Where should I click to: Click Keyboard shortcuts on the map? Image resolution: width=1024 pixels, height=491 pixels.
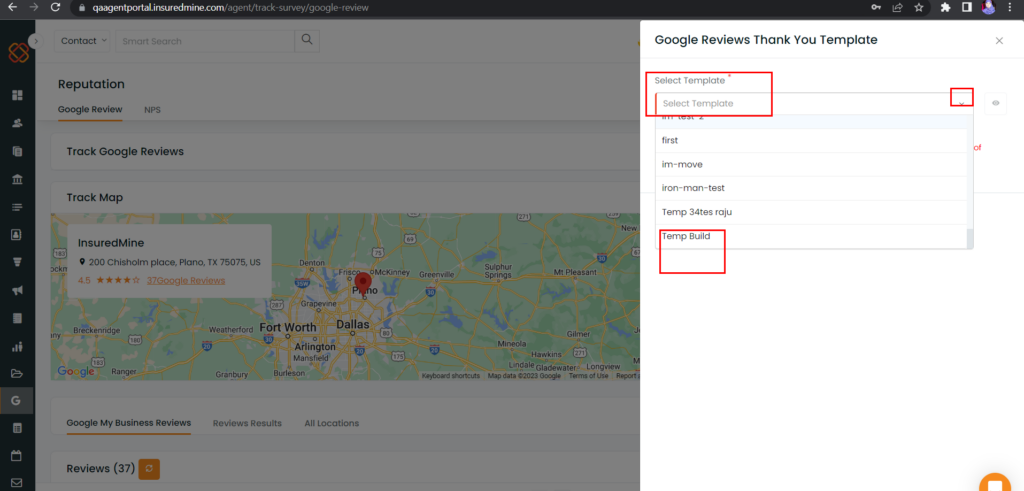(451, 376)
